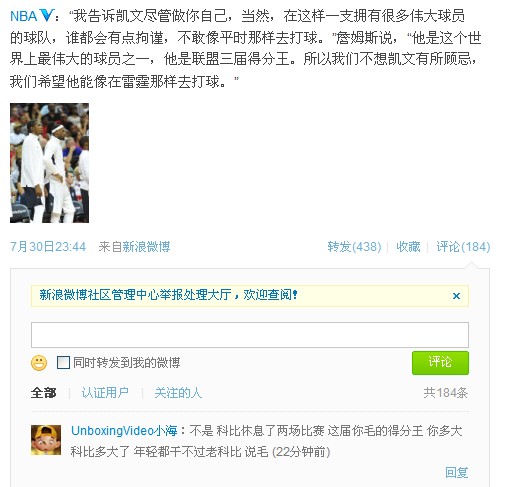The image size is (505, 487).
Task: Click 转发(438) to repost
Action: pyautogui.click(x=354, y=247)
